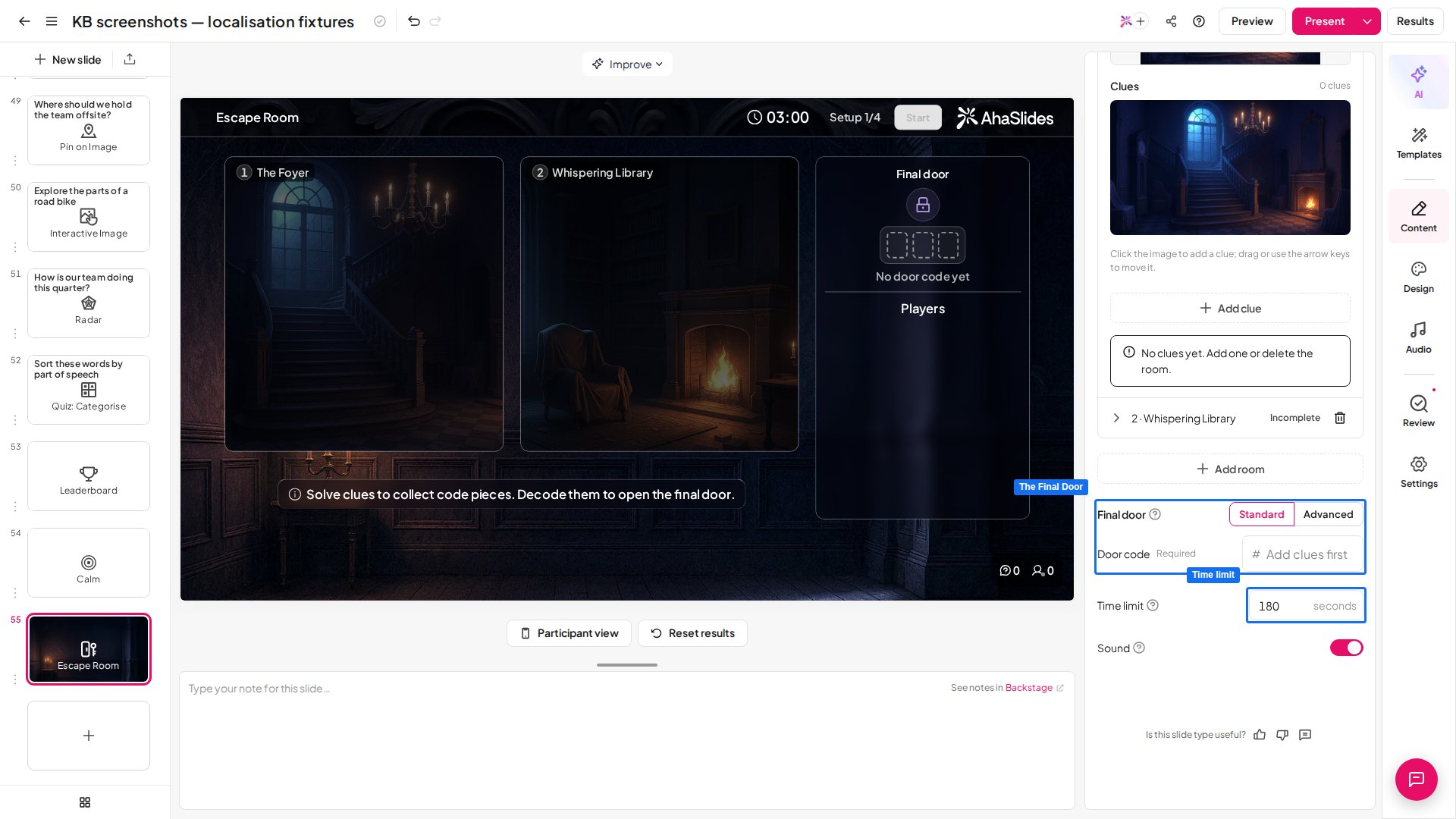The height and width of the screenshot is (819, 1456).
Task: Click the add slide plus card
Action: (x=89, y=736)
